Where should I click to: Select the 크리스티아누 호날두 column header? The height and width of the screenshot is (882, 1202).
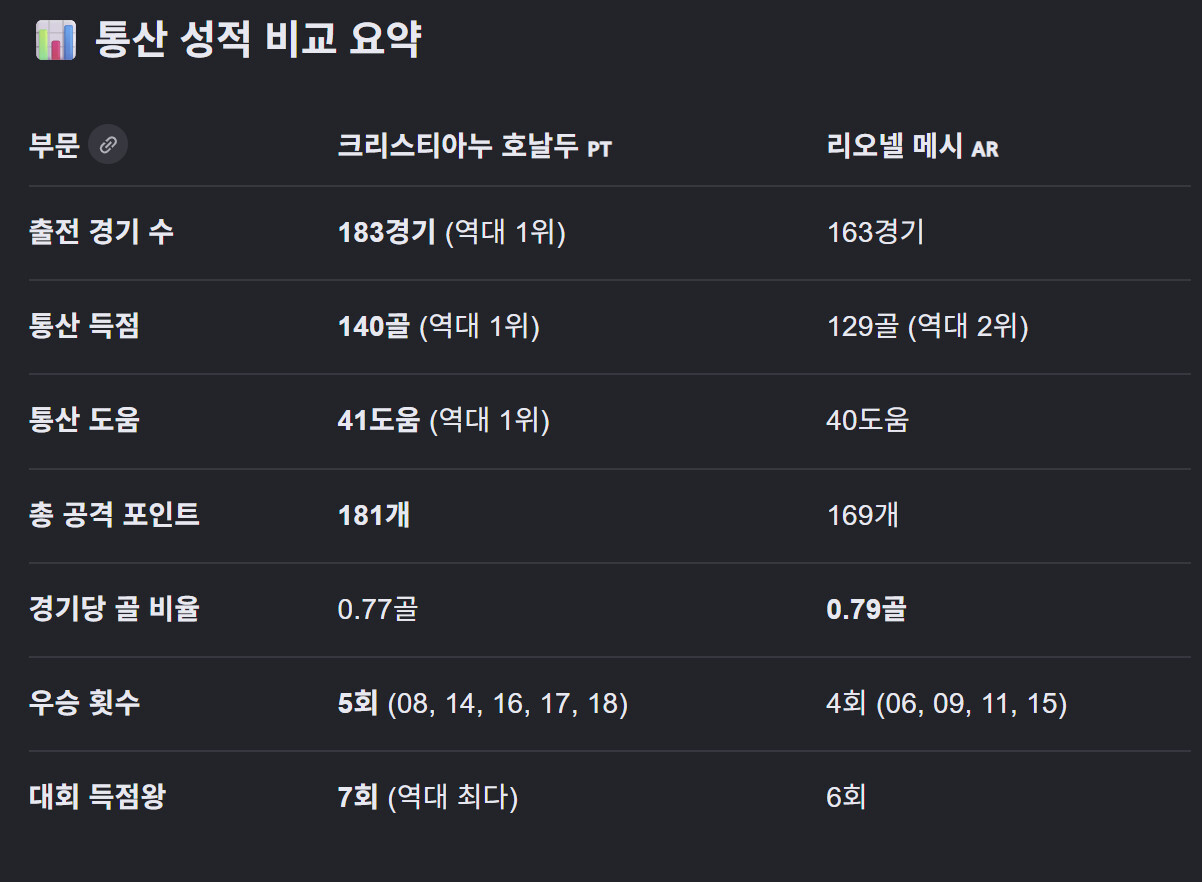[475, 147]
